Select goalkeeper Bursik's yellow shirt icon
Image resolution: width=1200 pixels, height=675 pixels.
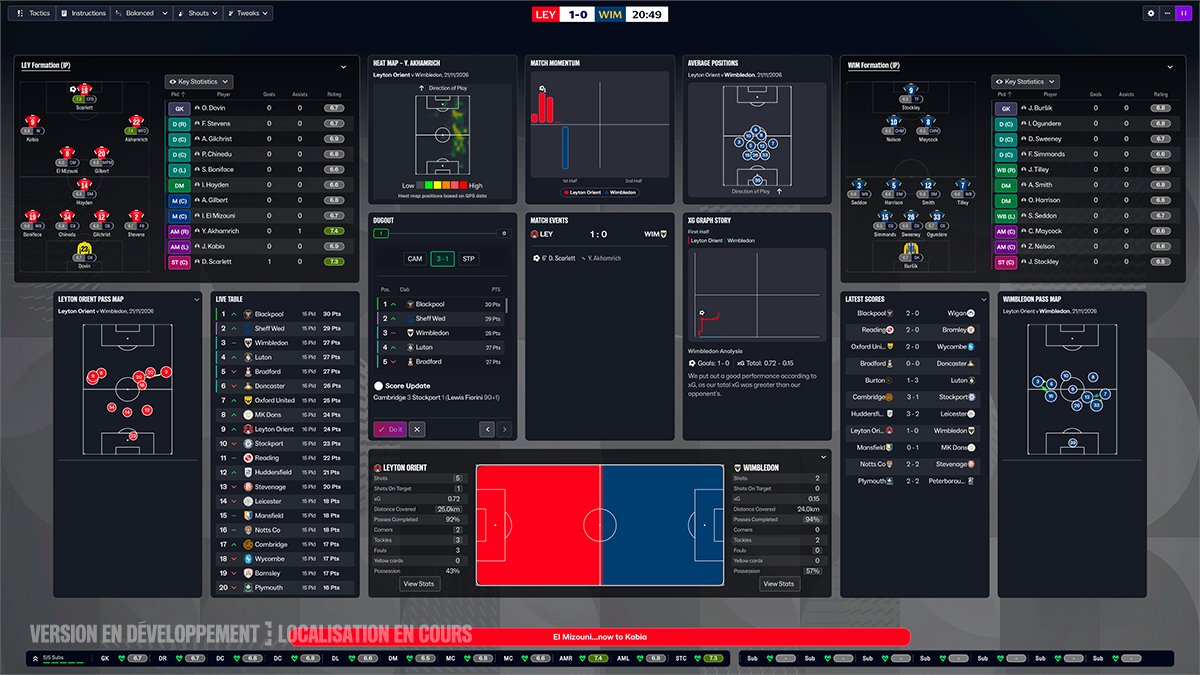911,249
